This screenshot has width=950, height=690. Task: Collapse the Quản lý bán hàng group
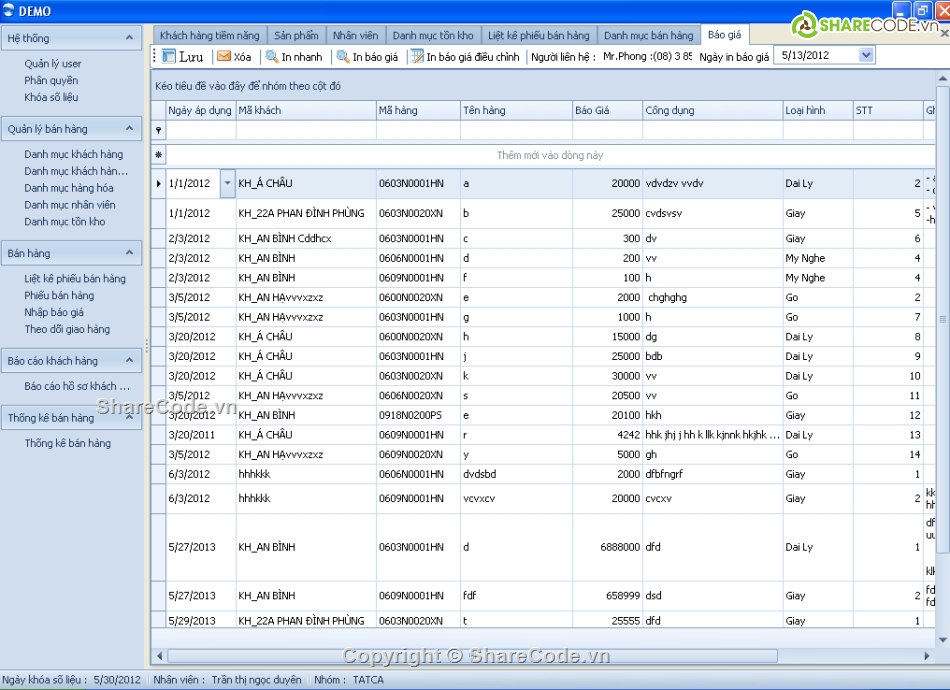129,128
